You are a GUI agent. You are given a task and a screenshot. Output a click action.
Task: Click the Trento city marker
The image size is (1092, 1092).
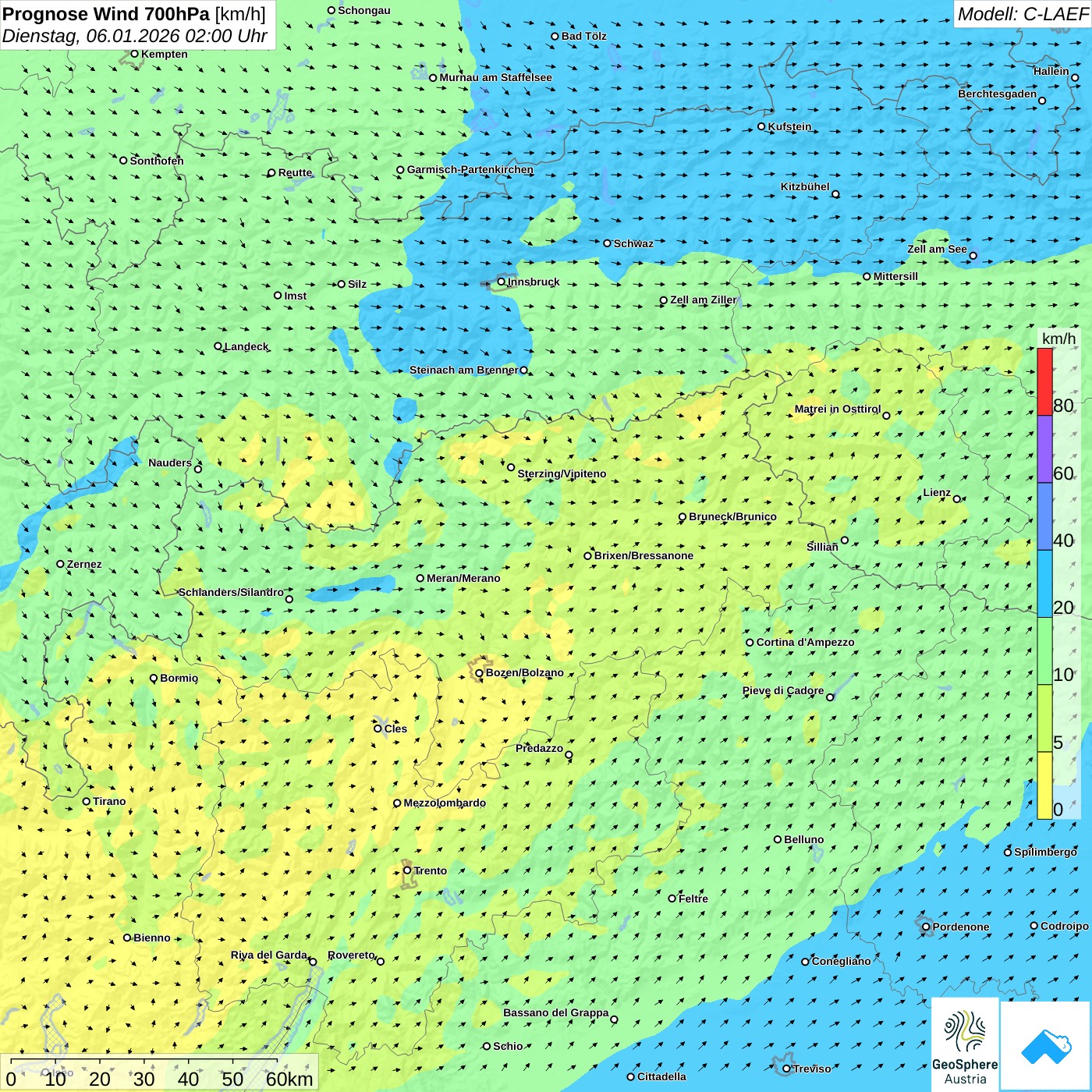click(407, 870)
